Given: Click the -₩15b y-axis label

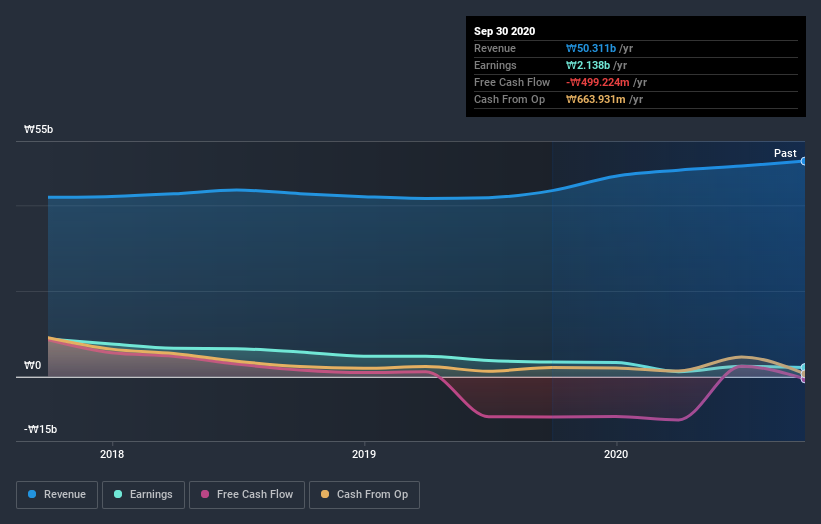Looking at the screenshot, I should tap(40, 429).
